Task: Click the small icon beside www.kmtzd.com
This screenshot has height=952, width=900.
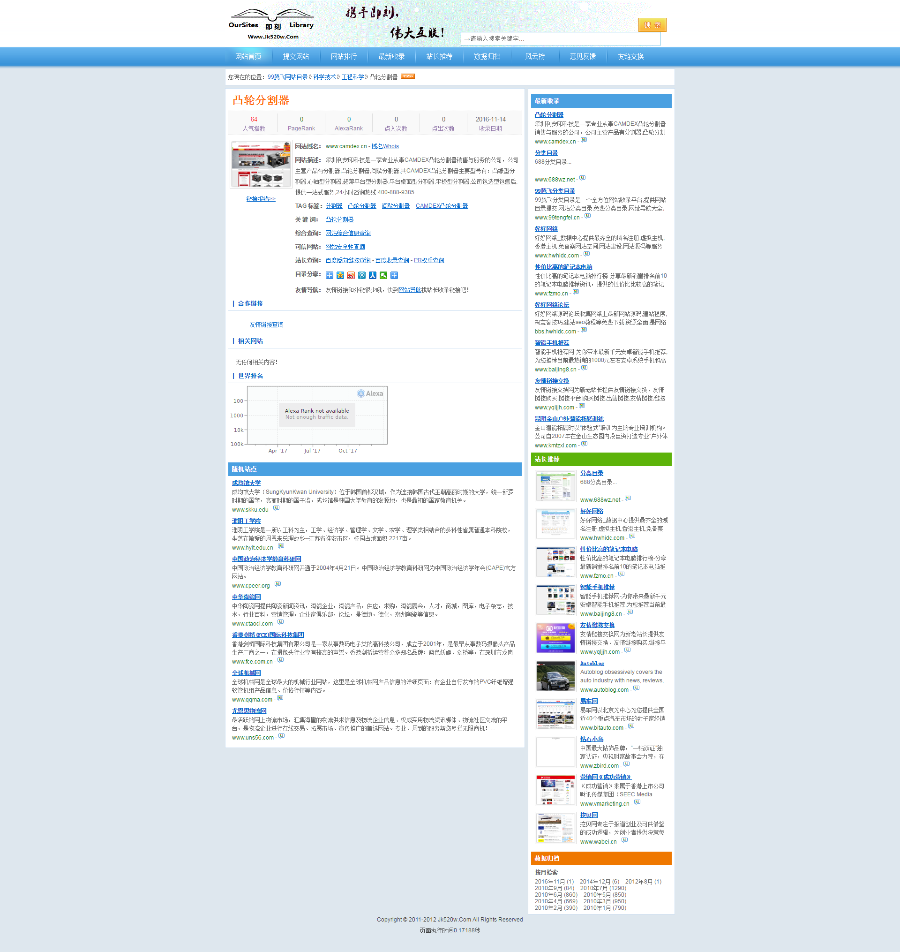Action: 584,444
